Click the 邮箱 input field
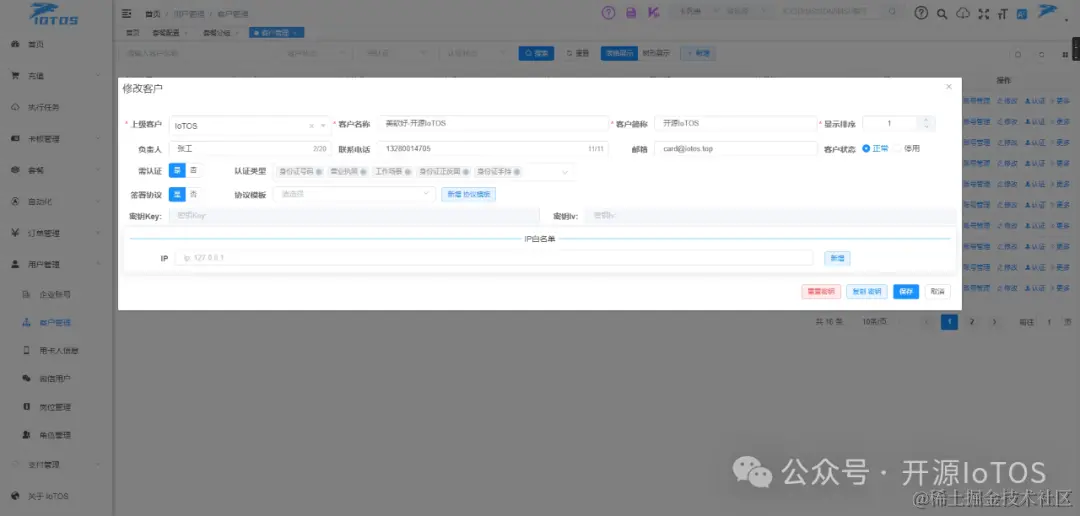 click(x=735, y=149)
